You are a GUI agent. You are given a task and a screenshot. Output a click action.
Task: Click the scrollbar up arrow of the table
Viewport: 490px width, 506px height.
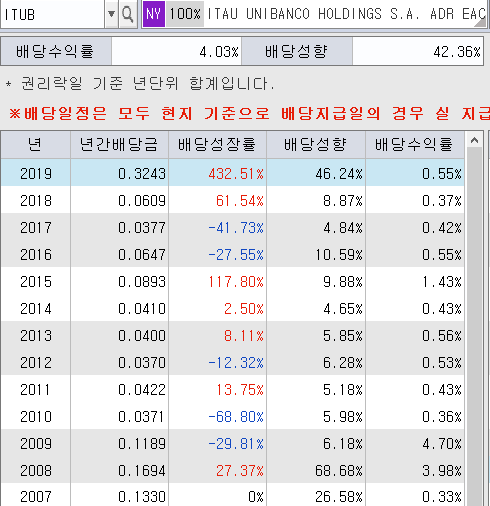474,140
